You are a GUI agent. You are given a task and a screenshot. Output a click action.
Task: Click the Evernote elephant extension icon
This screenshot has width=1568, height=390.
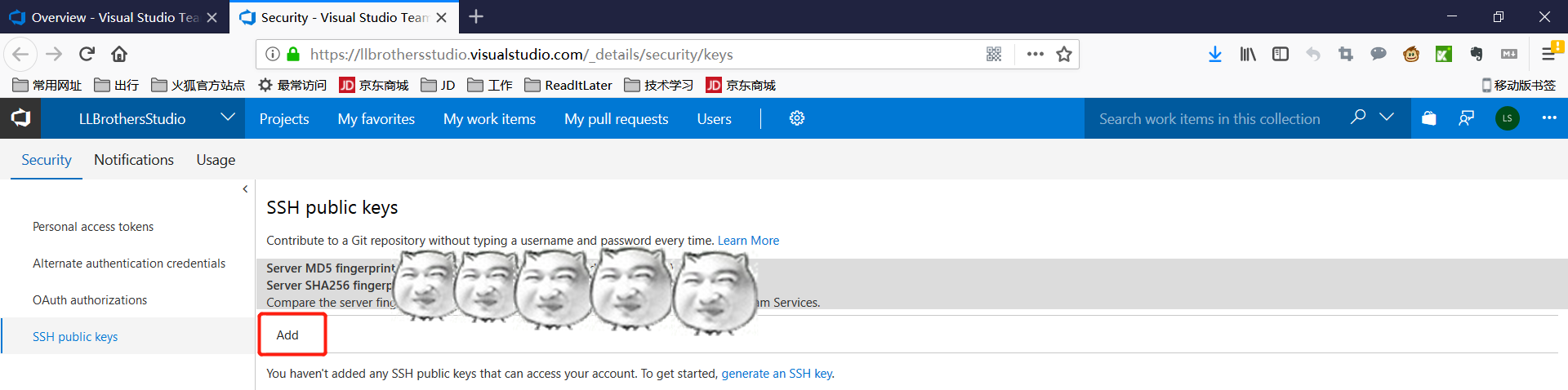coord(1477,54)
